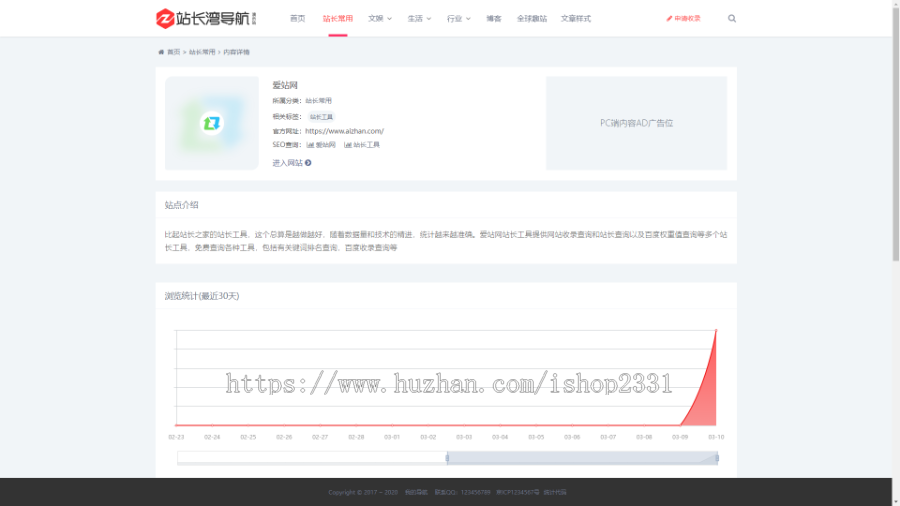Click chart icon beside 站长工具 SEO query
Screen dimensions: 900x506
[x=348, y=145]
